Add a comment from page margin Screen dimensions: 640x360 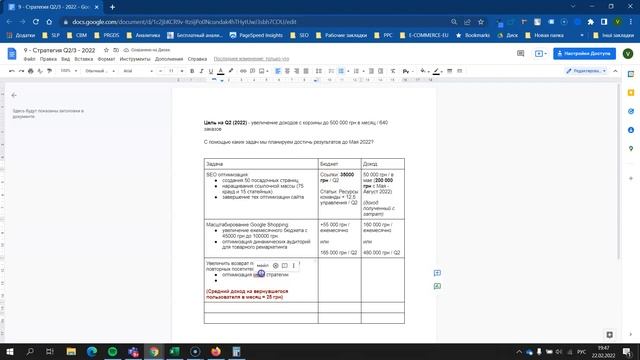point(437,273)
